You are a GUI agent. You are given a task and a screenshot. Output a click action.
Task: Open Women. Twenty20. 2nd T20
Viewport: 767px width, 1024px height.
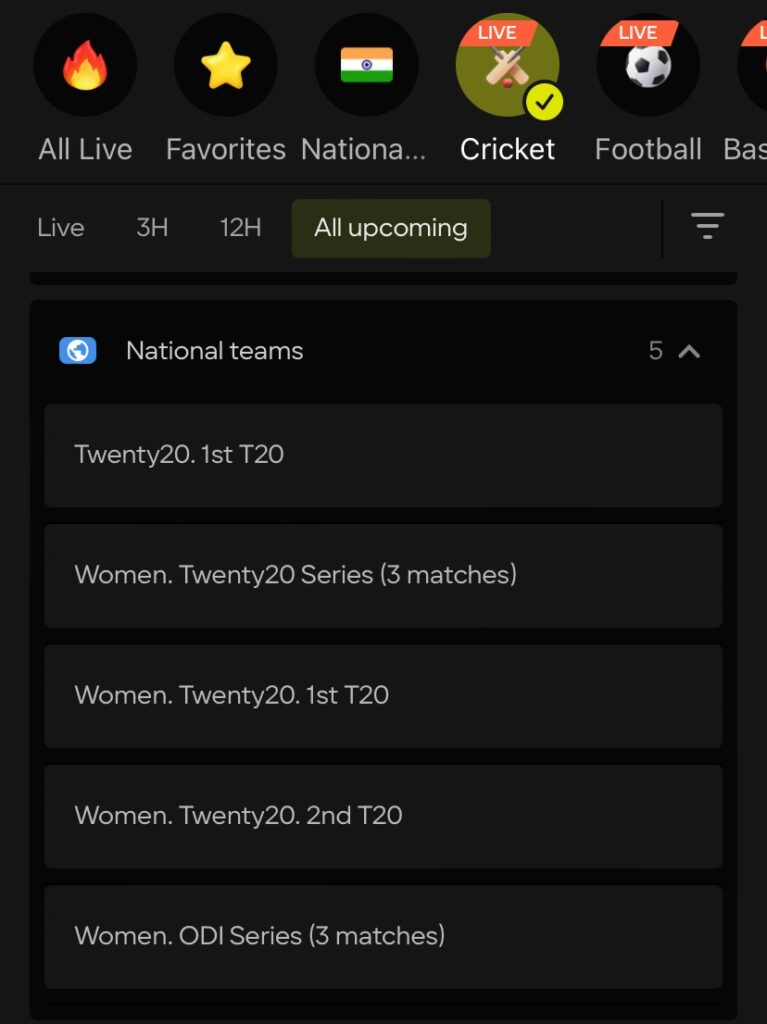(383, 816)
